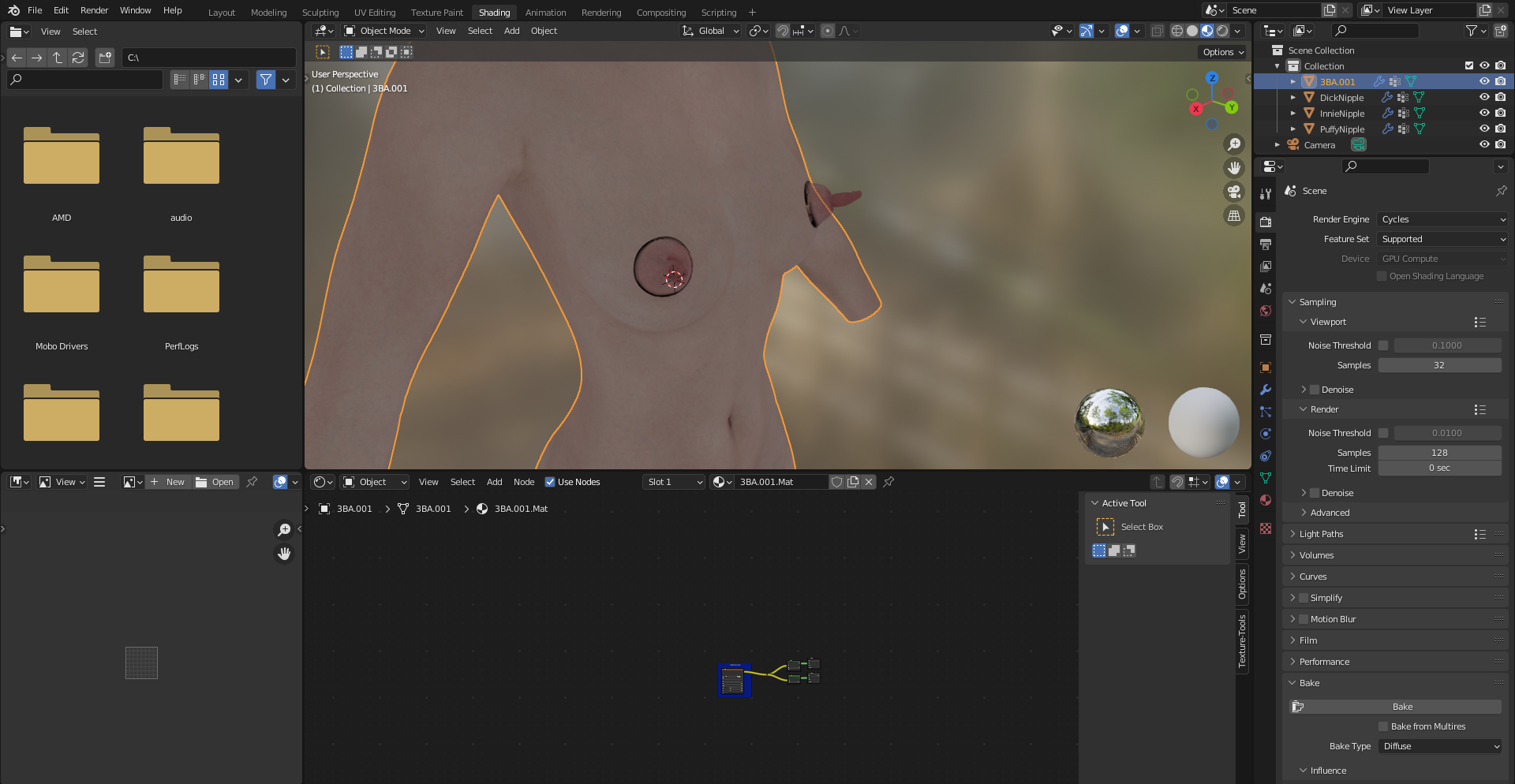Open the Material properties tab icon
Screen dimensions: 1515x784
(1266, 500)
